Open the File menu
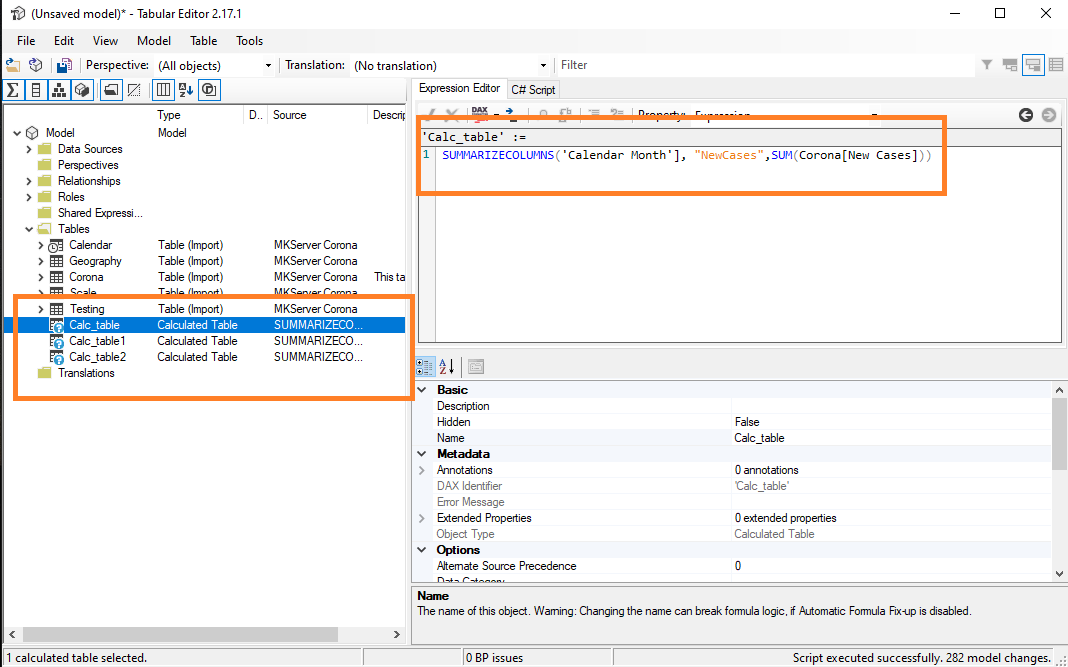 (26, 41)
